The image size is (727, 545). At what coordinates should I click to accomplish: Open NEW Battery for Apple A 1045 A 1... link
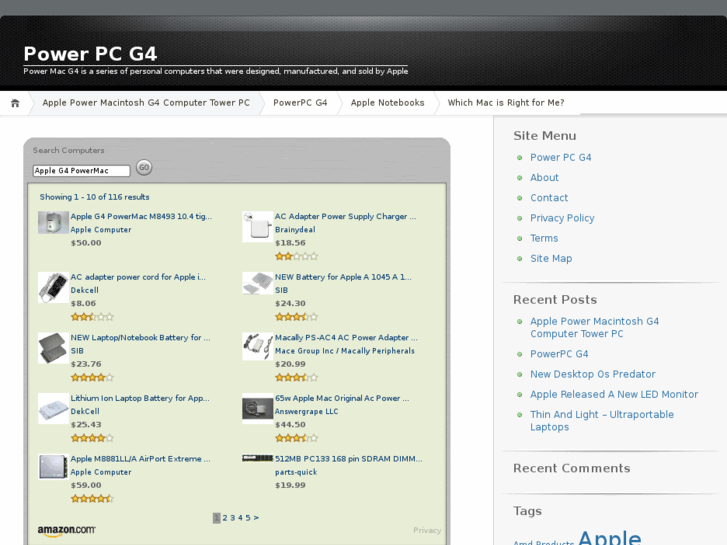[343, 277]
